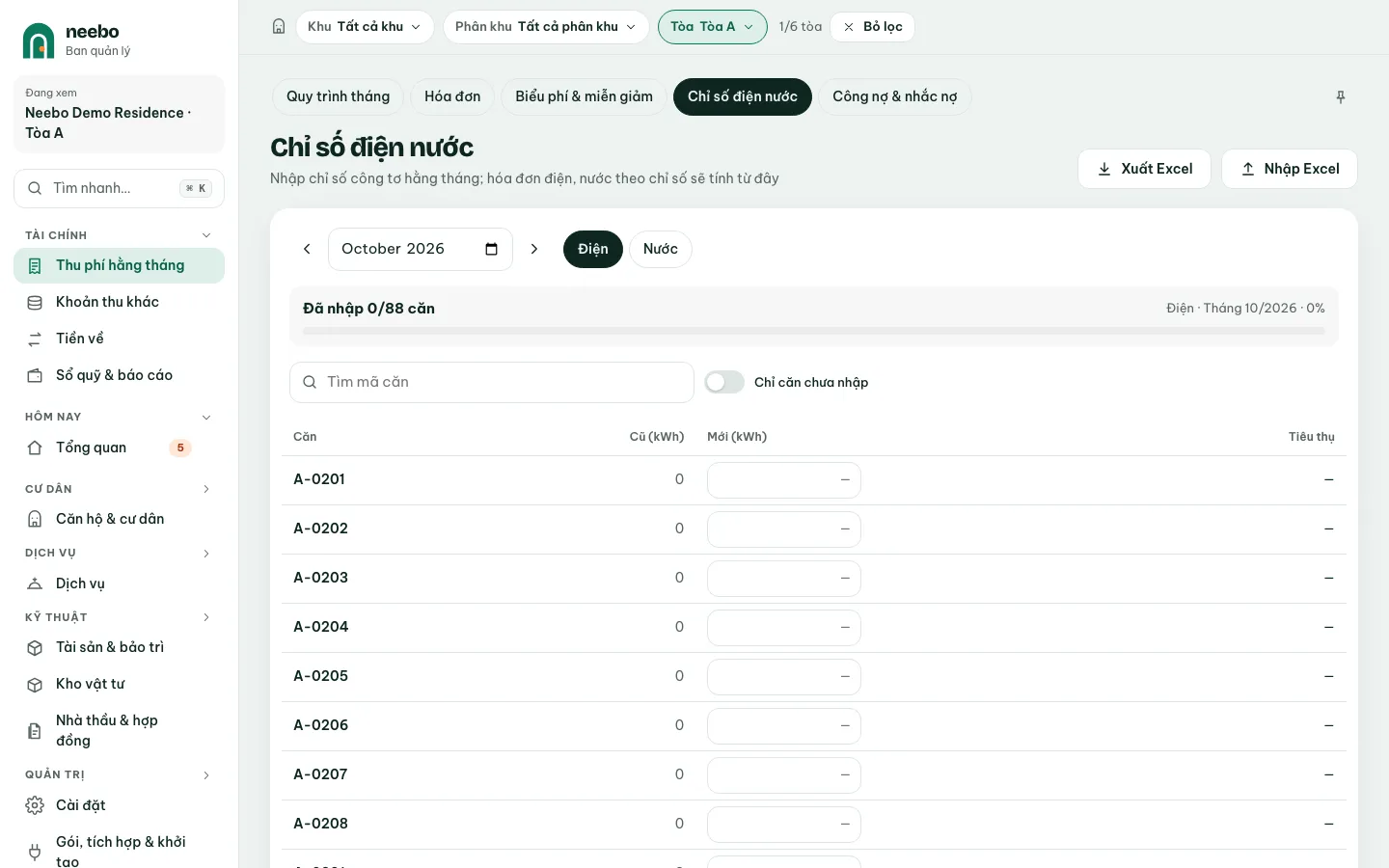Open the Hóa đơn tab
Screen dimensions: 1389x868
452,96
